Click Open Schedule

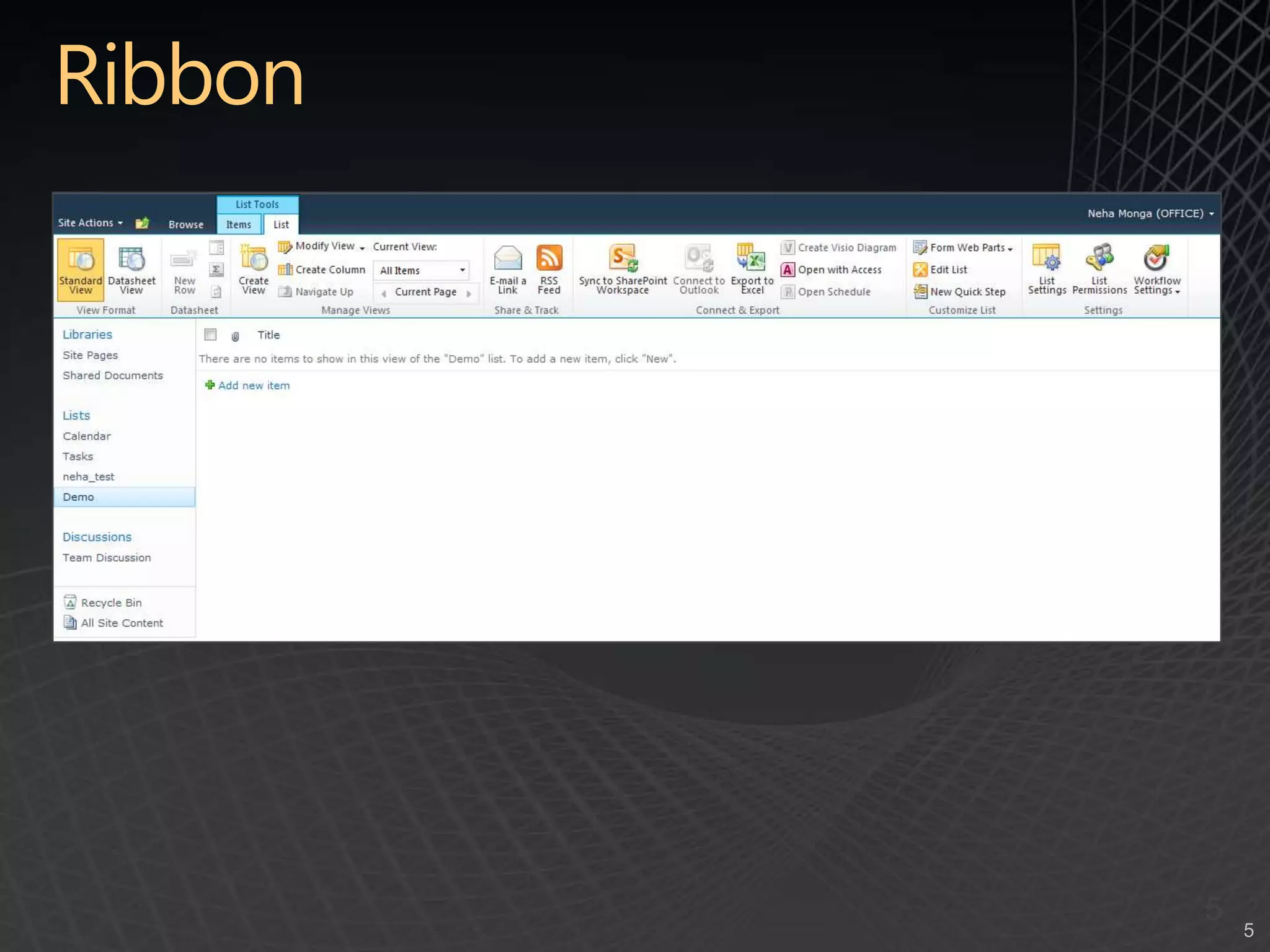click(826, 292)
